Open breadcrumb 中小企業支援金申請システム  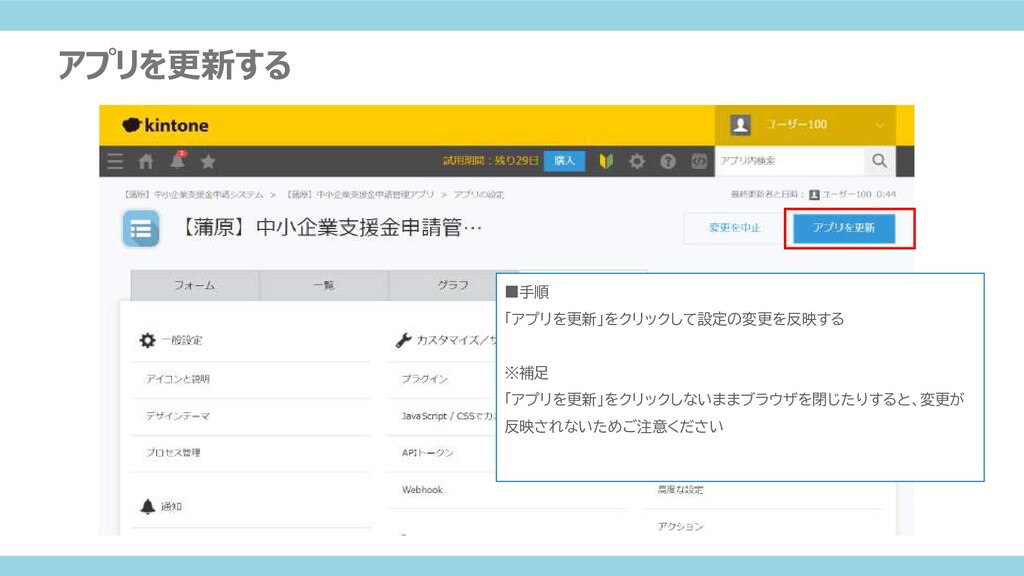194,195
